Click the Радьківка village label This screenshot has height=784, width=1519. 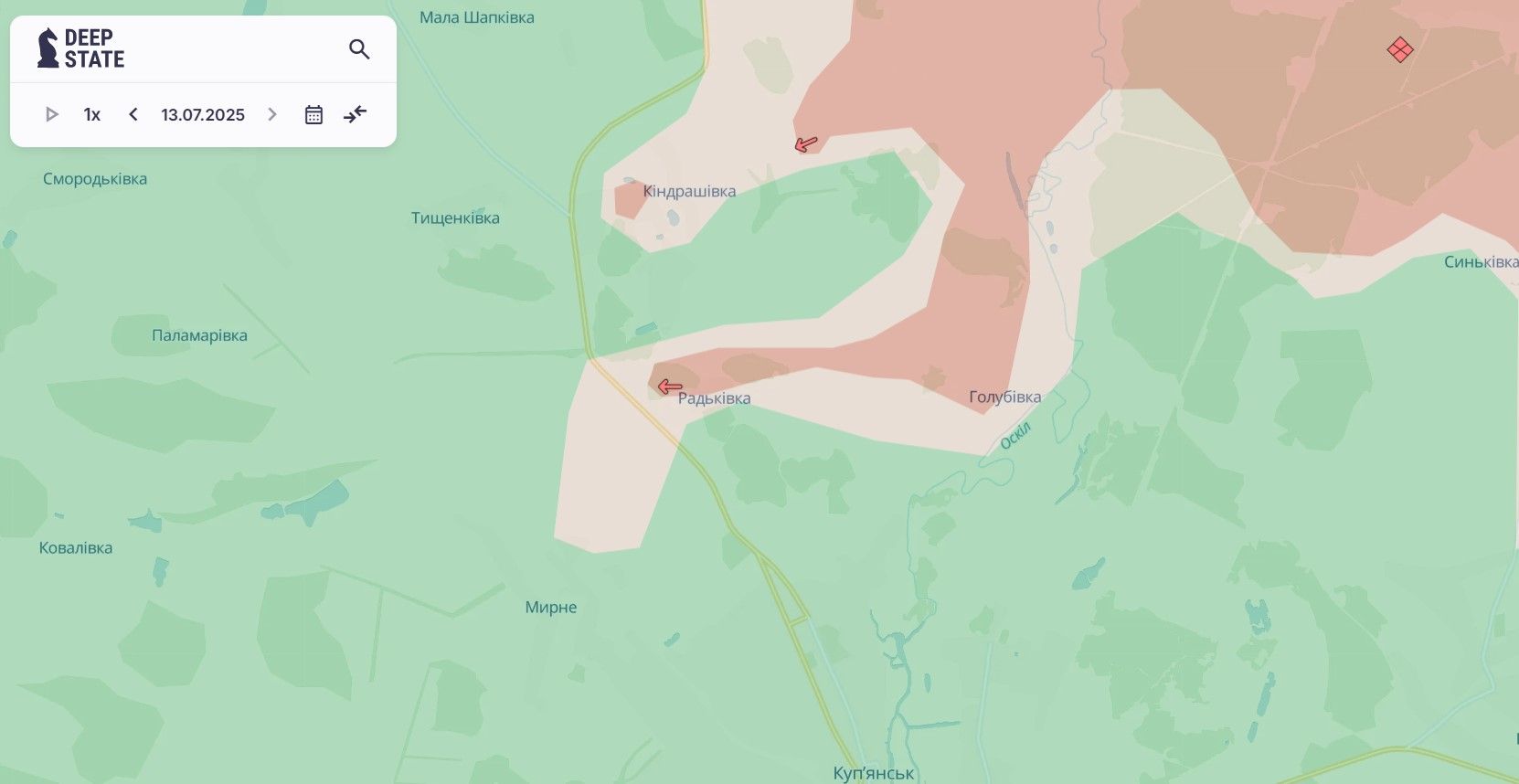pos(714,398)
